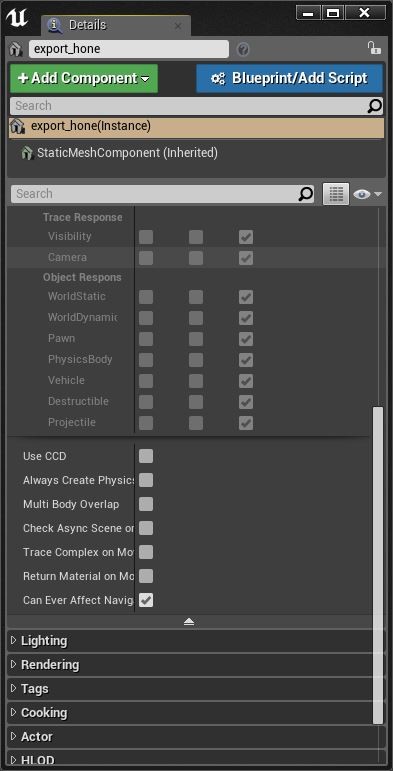Open the Add Component menu
The height and width of the screenshot is (771, 393).
point(84,78)
